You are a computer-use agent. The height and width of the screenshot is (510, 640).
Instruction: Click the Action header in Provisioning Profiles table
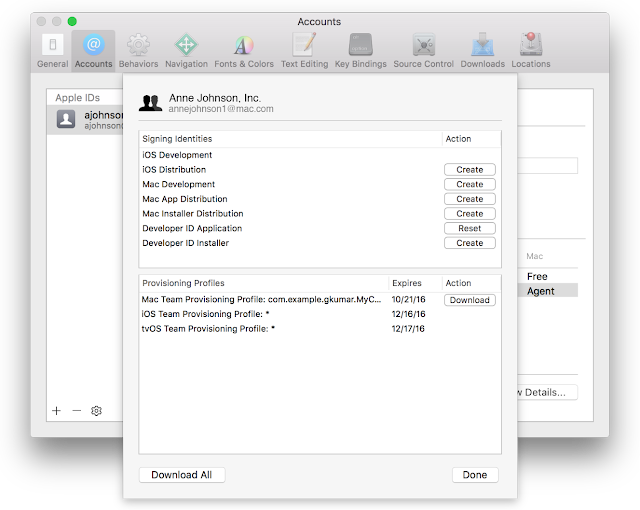point(471,283)
